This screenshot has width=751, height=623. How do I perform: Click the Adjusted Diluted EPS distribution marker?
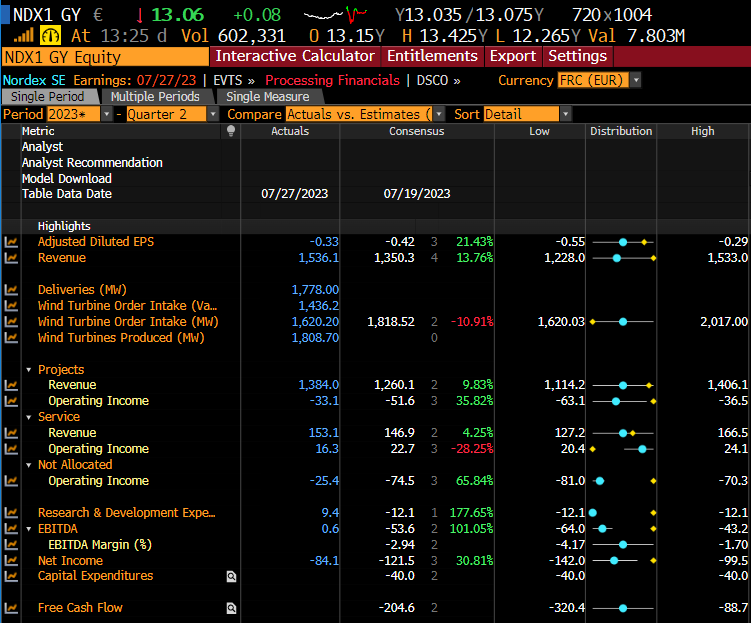point(623,242)
